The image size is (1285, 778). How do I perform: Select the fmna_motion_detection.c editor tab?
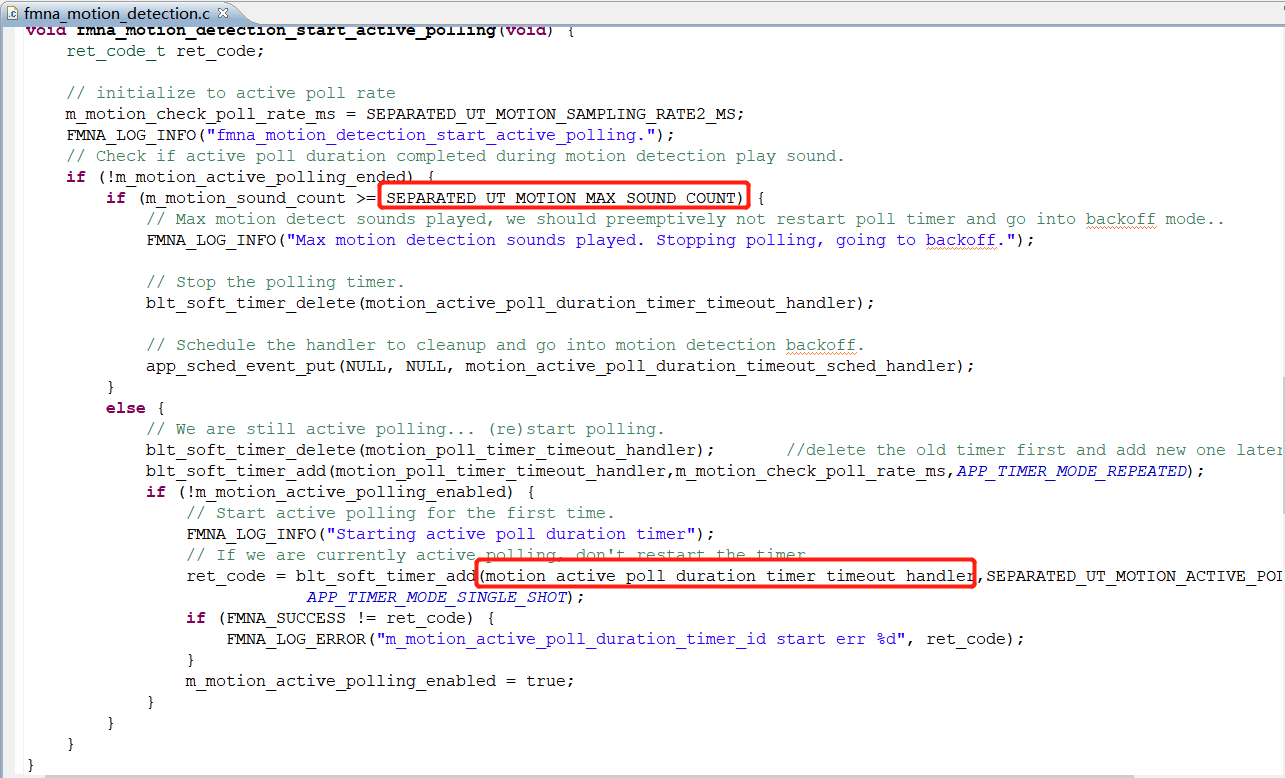point(116,14)
